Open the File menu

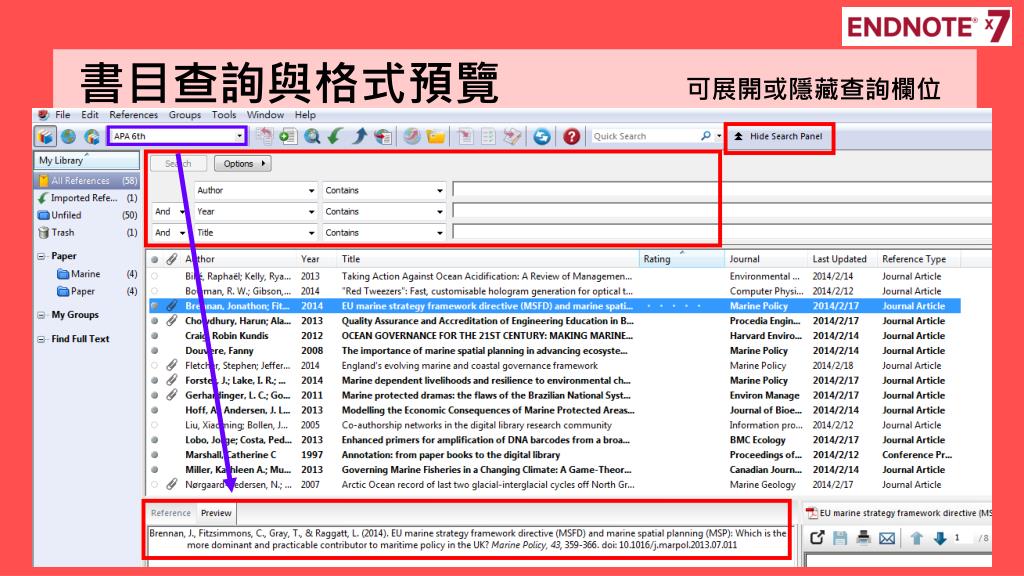tap(63, 115)
